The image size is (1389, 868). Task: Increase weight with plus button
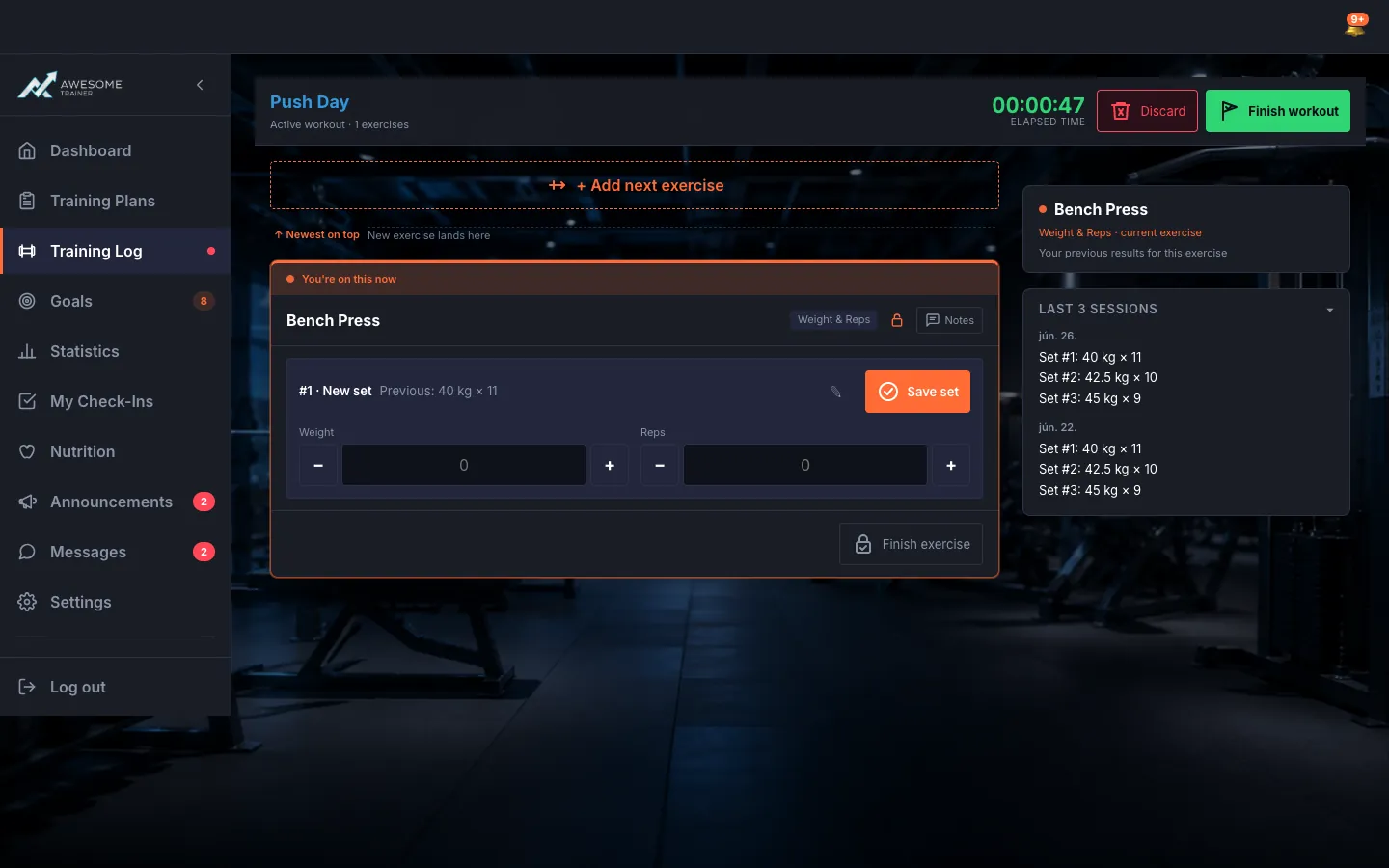pyautogui.click(x=610, y=465)
